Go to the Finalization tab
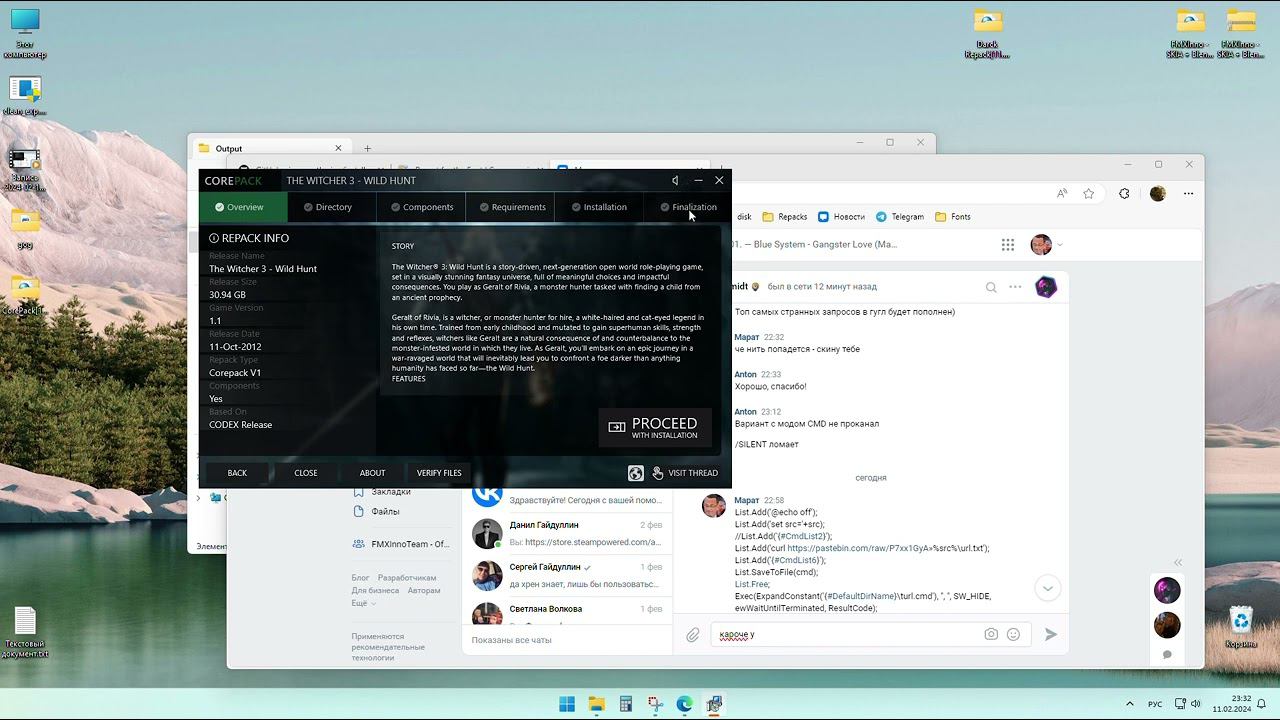The height and width of the screenshot is (720, 1280). click(687, 207)
